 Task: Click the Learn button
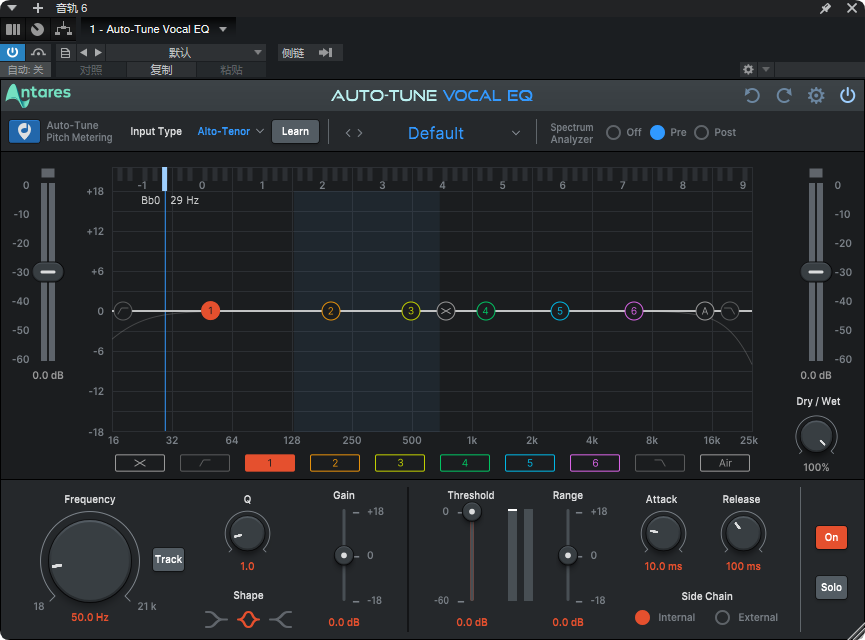point(295,132)
